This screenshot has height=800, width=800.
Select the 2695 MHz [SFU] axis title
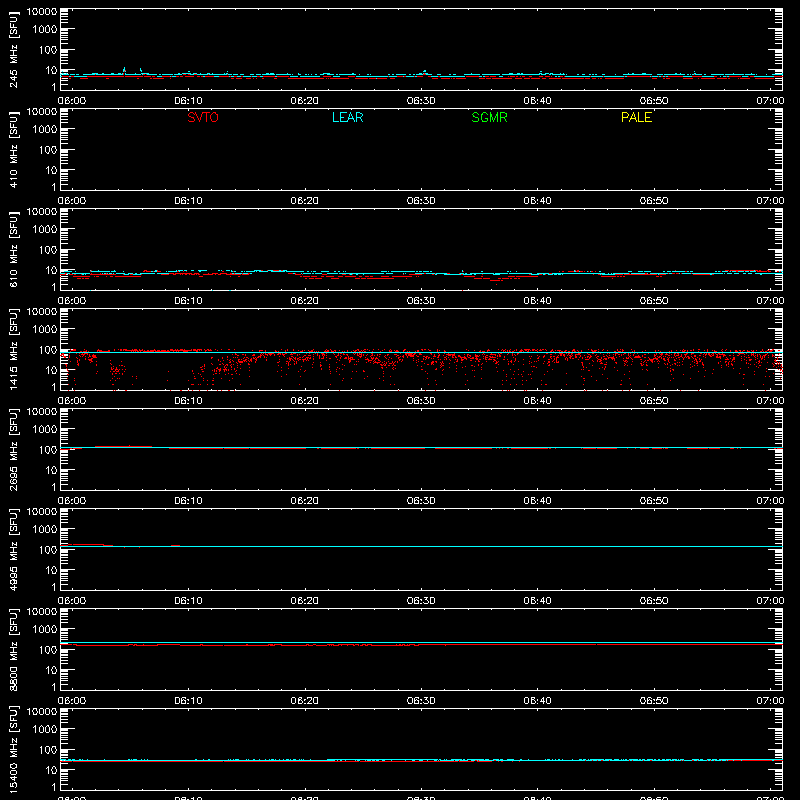coord(14,450)
